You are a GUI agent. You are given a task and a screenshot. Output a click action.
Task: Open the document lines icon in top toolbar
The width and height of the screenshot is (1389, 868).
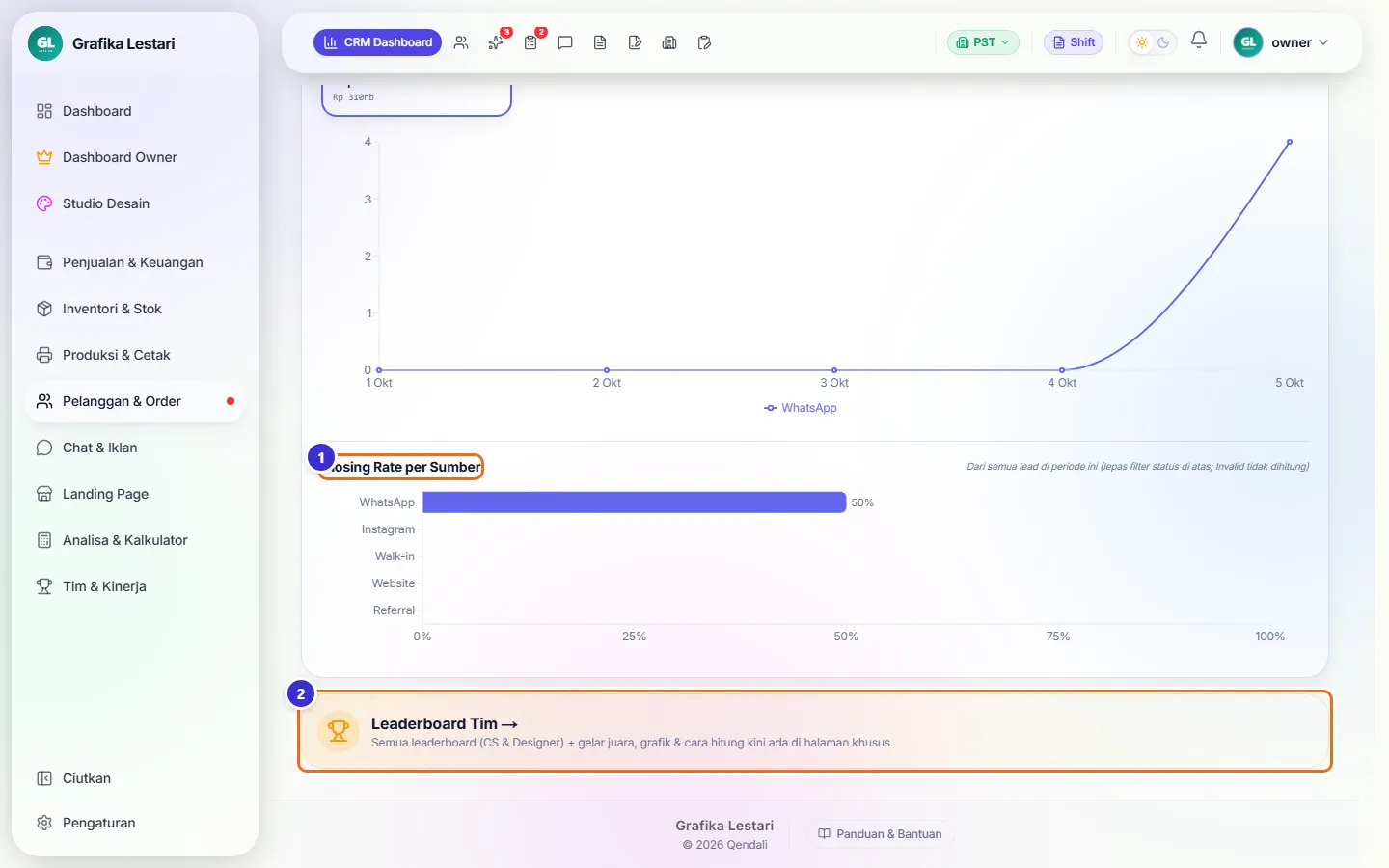tap(600, 42)
